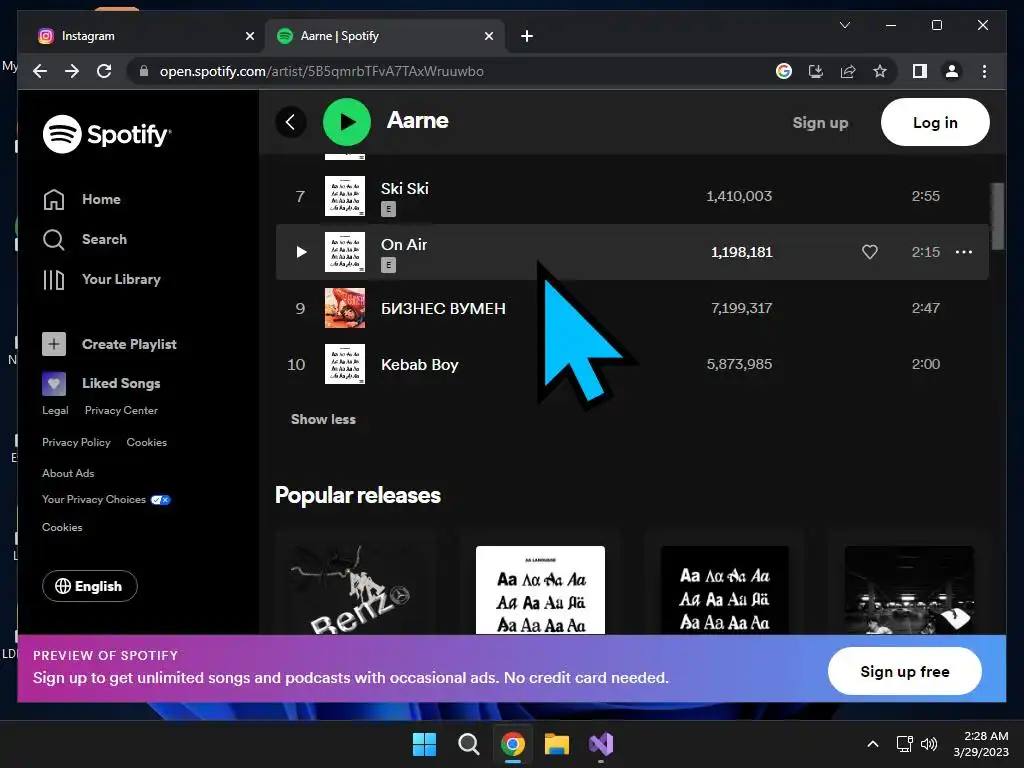The height and width of the screenshot is (768, 1024).
Task: Open the БИЗНЕС ВУМЕН song title
Action: pos(443,308)
